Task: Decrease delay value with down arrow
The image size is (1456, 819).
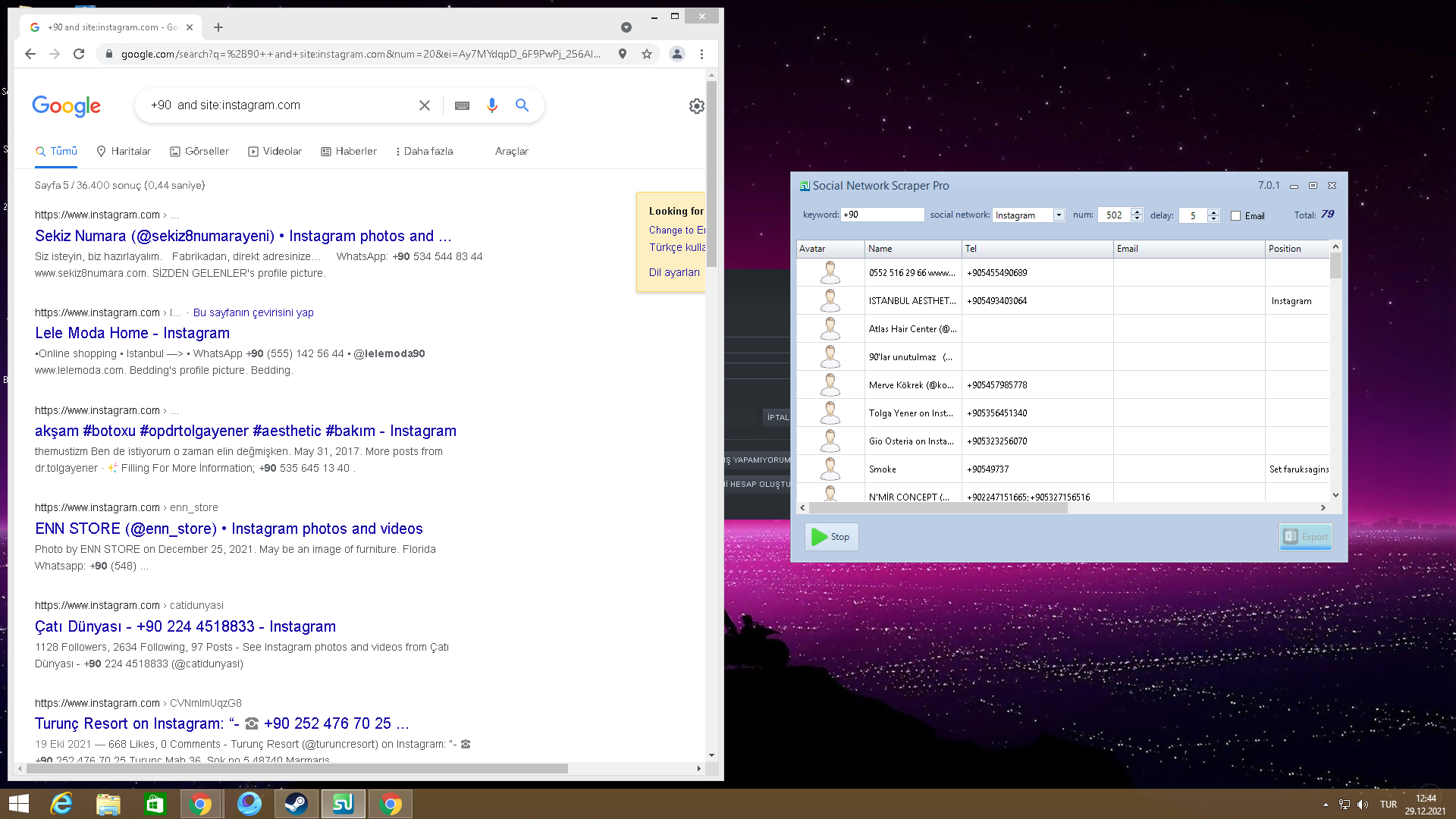Action: pyautogui.click(x=1213, y=219)
